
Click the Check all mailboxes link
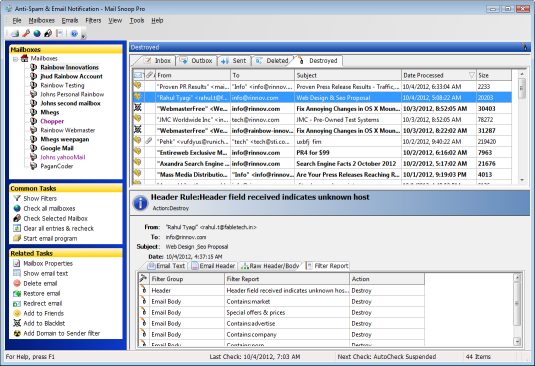49,208
